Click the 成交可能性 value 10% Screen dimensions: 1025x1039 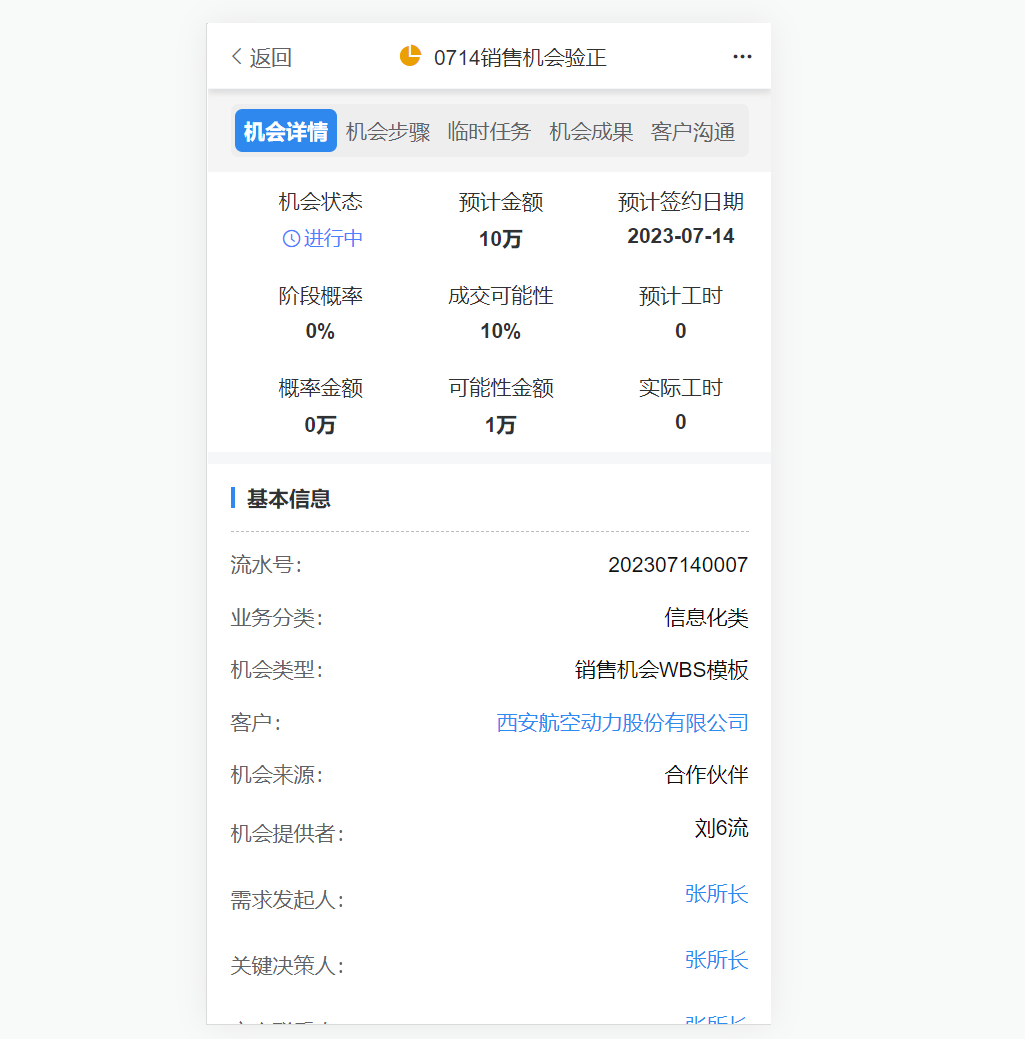tap(500, 331)
